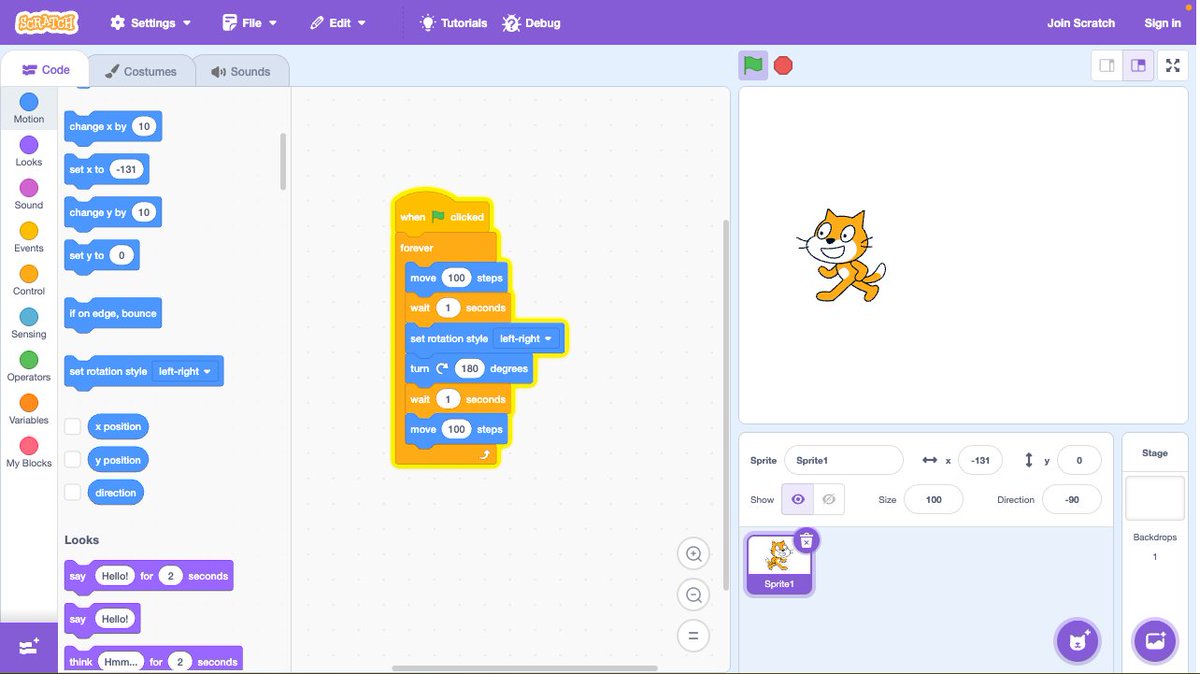Switch to the Code tab

45,70
